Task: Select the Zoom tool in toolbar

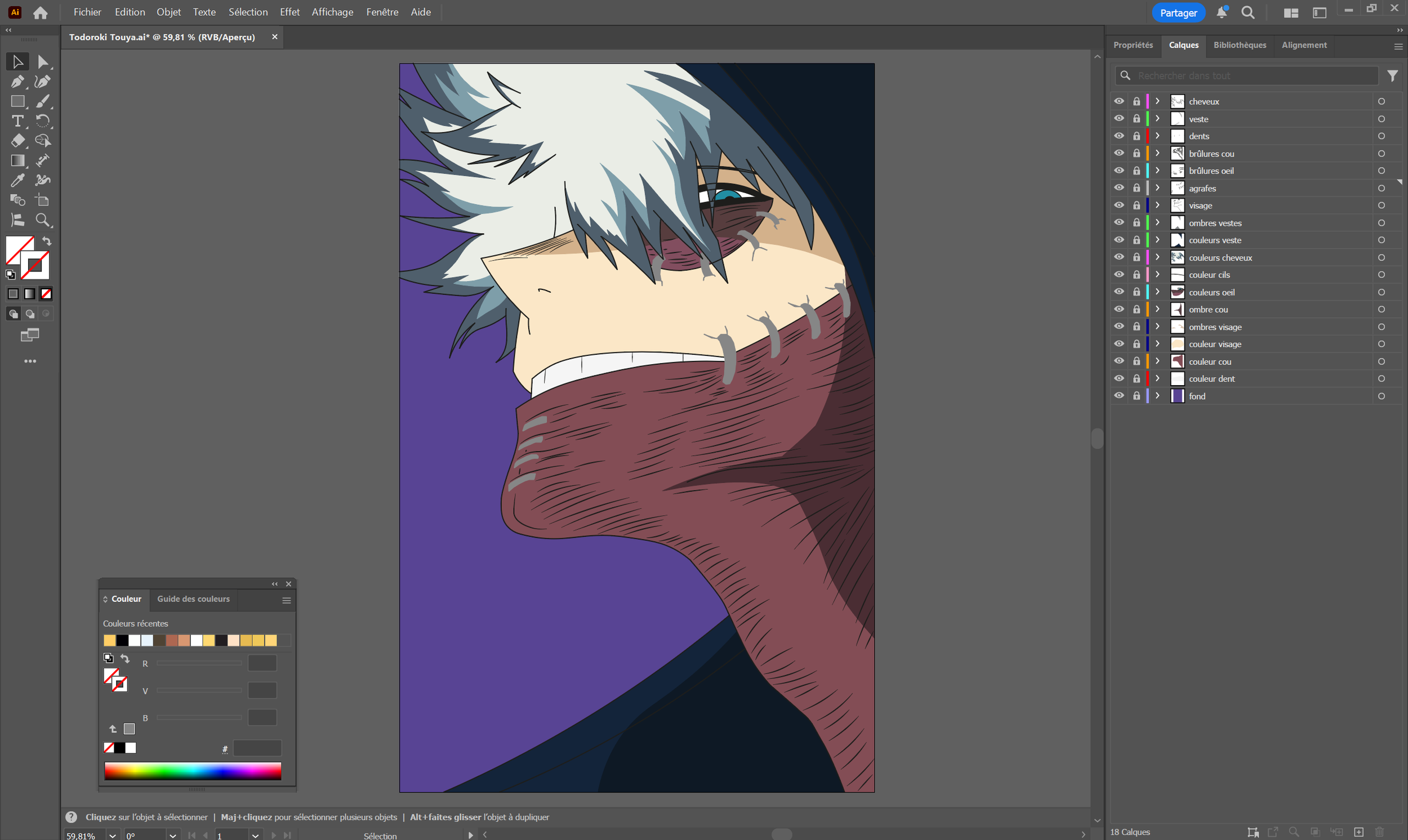Action: (42, 220)
